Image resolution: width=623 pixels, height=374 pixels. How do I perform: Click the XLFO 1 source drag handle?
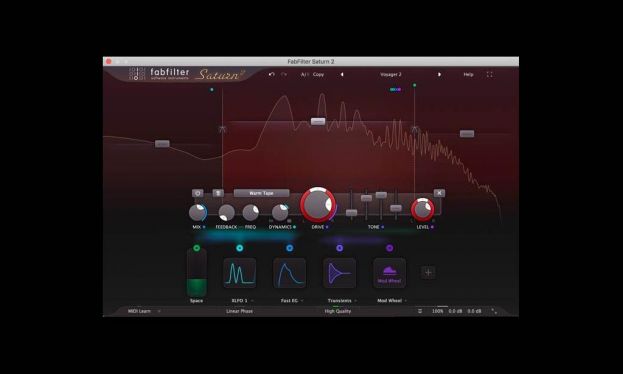click(240, 248)
